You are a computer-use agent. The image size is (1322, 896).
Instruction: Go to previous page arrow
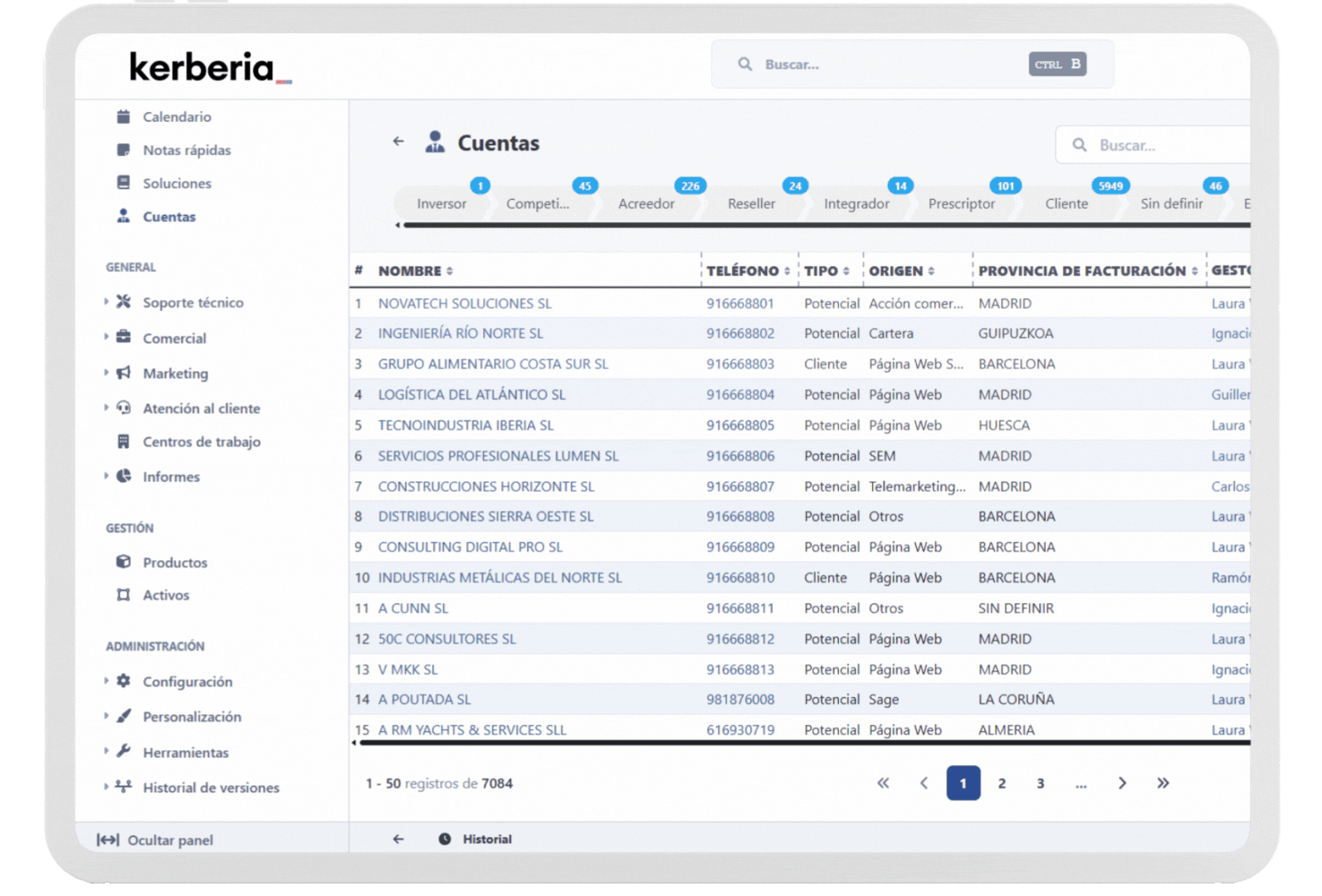point(924,783)
